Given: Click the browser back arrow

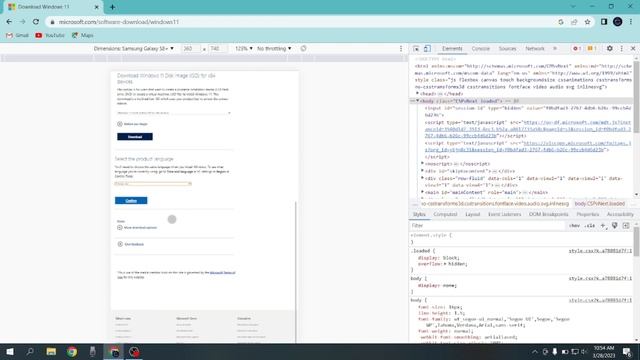Looking at the screenshot, I should pyautogui.click(x=9, y=22).
